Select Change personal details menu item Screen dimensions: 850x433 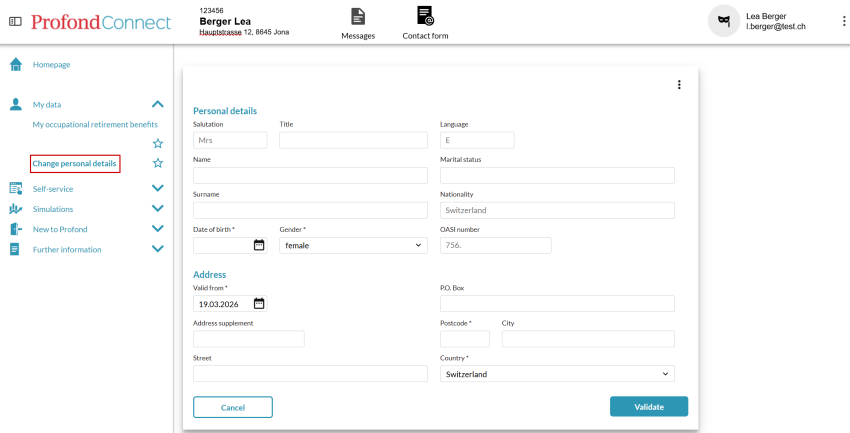tap(74, 163)
